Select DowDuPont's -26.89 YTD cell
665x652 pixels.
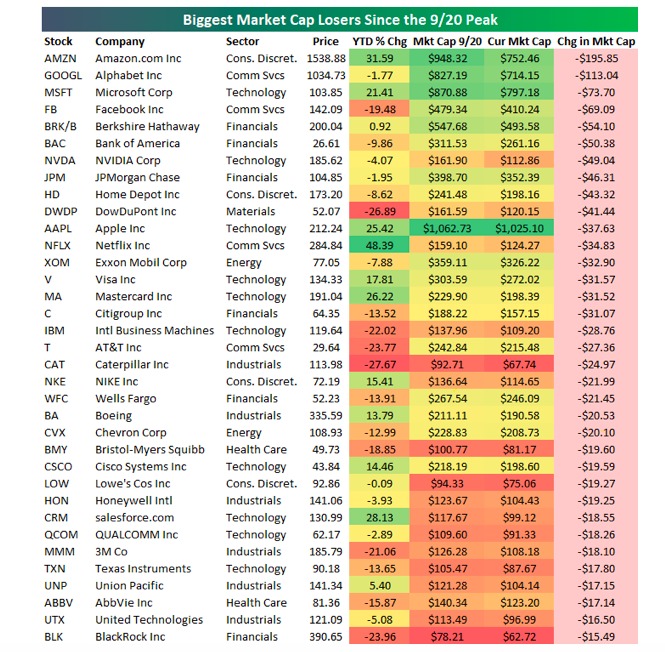tap(379, 212)
